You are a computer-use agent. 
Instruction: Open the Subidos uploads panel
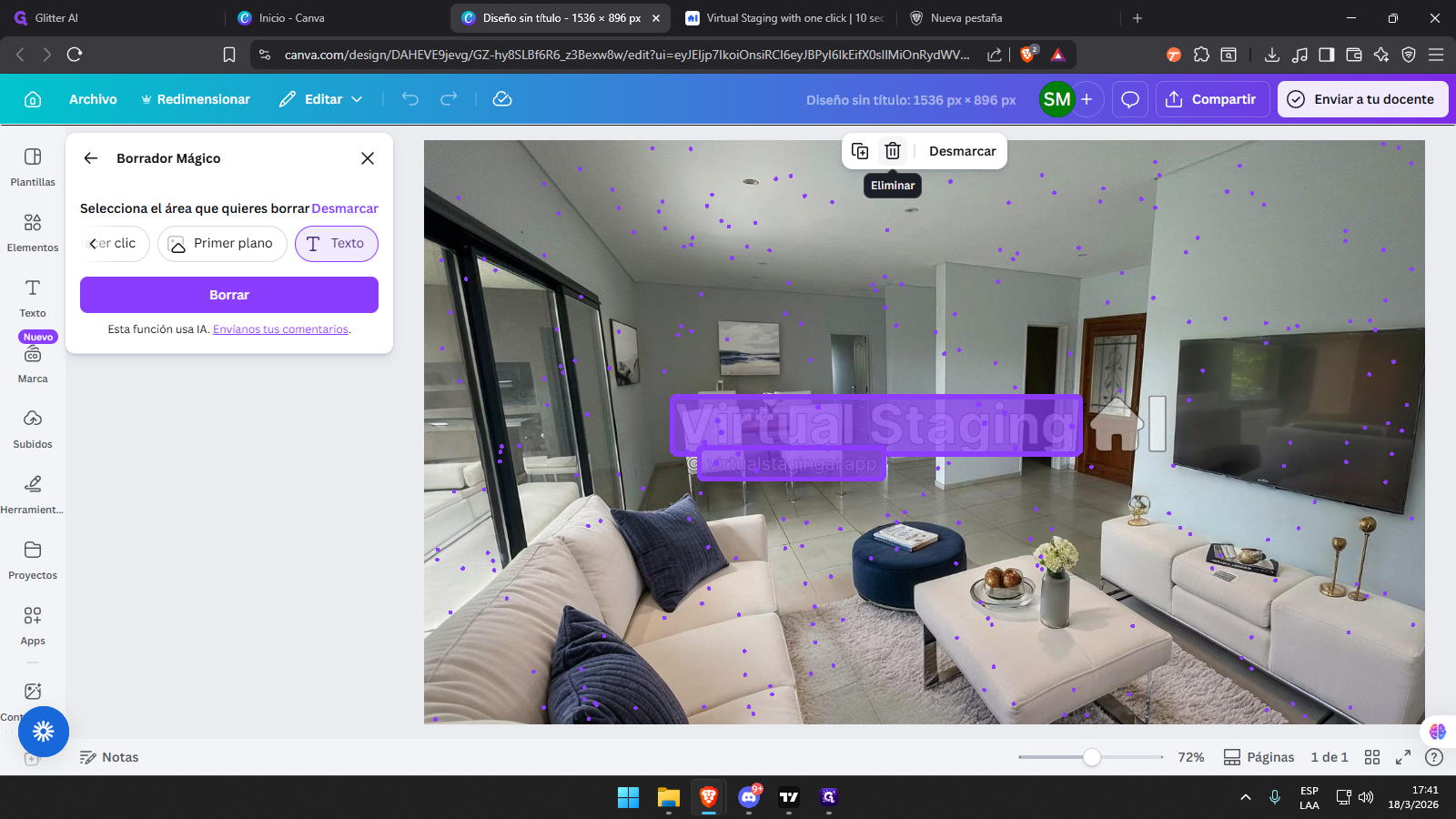[33, 429]
